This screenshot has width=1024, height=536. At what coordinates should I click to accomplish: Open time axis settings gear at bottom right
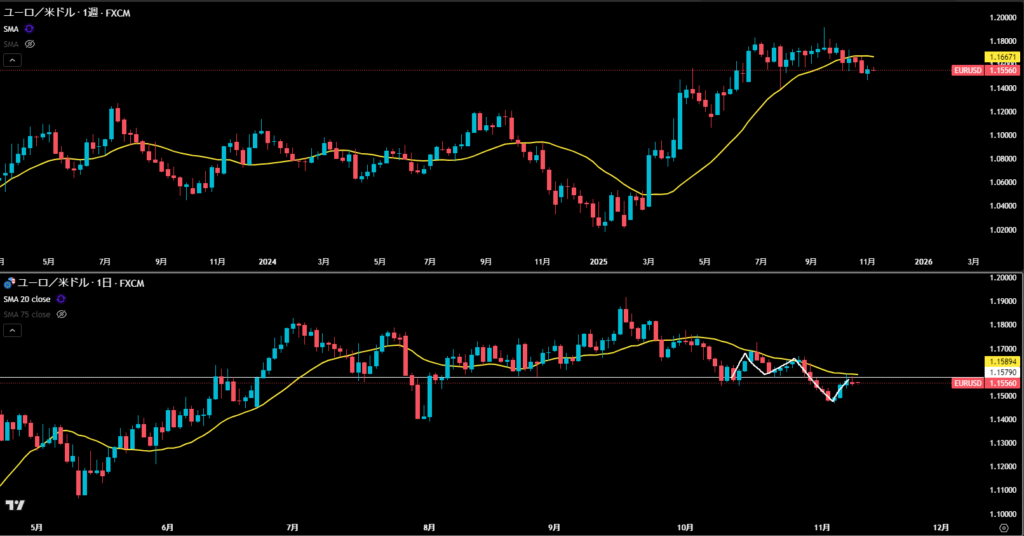click(x=1003, y=525)
